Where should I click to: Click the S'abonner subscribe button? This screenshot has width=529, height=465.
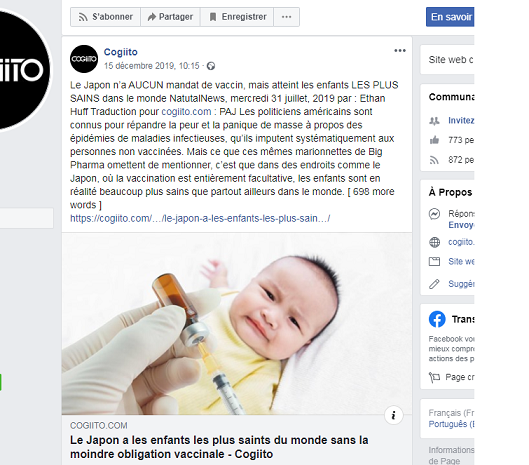click(x=105, y=17)
